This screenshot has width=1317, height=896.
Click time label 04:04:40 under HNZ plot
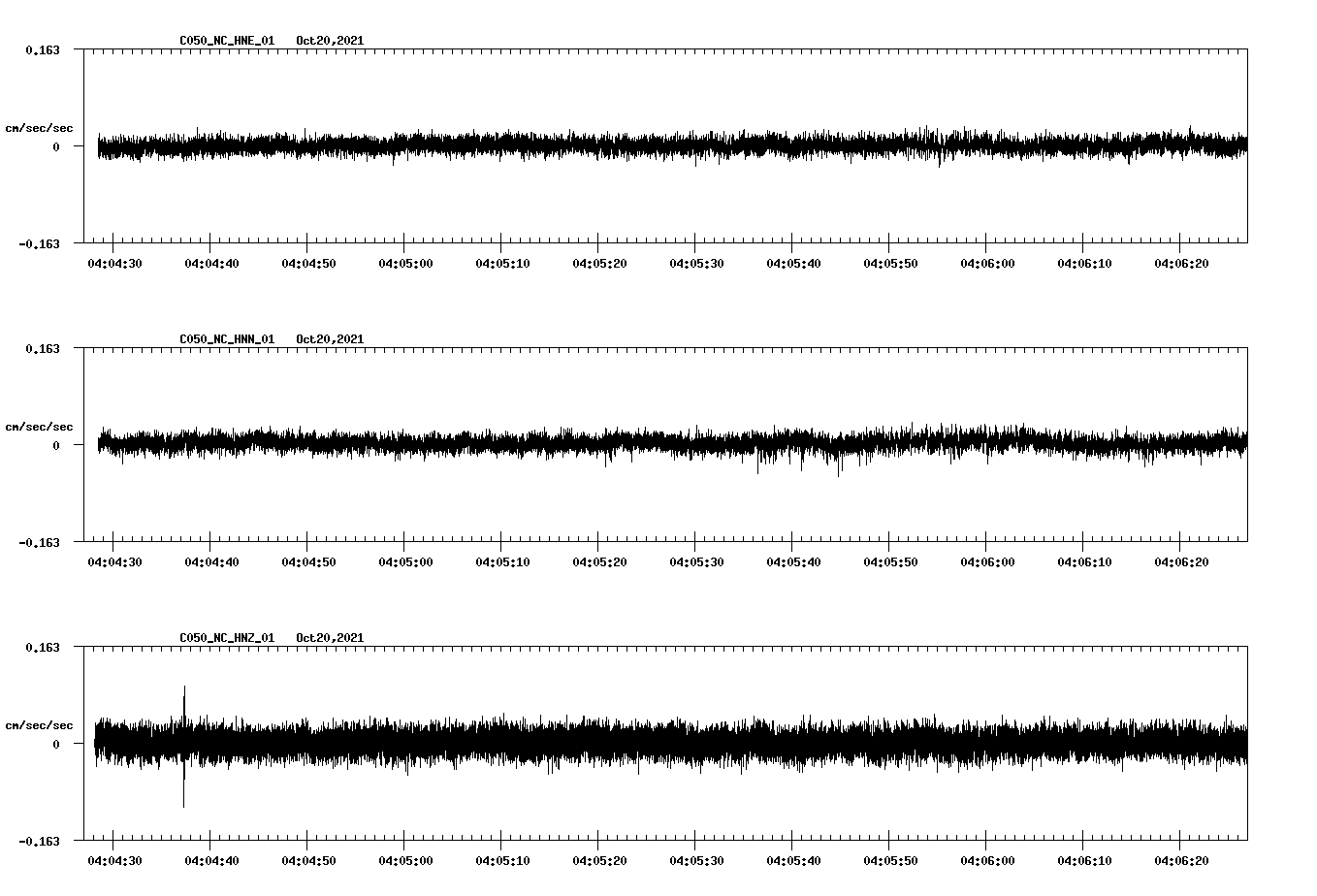click(211, 861)
